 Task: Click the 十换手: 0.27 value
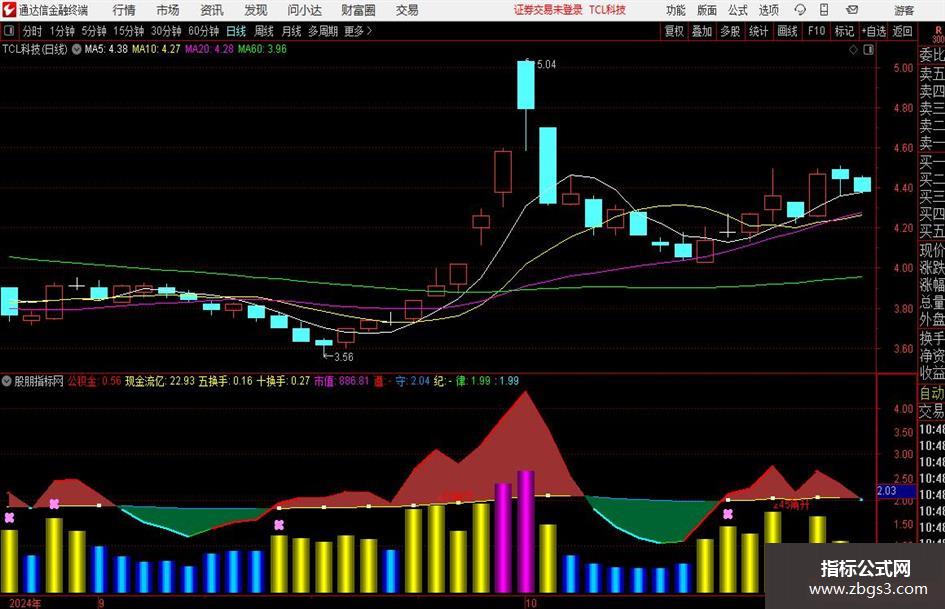(x=283, y=381)
